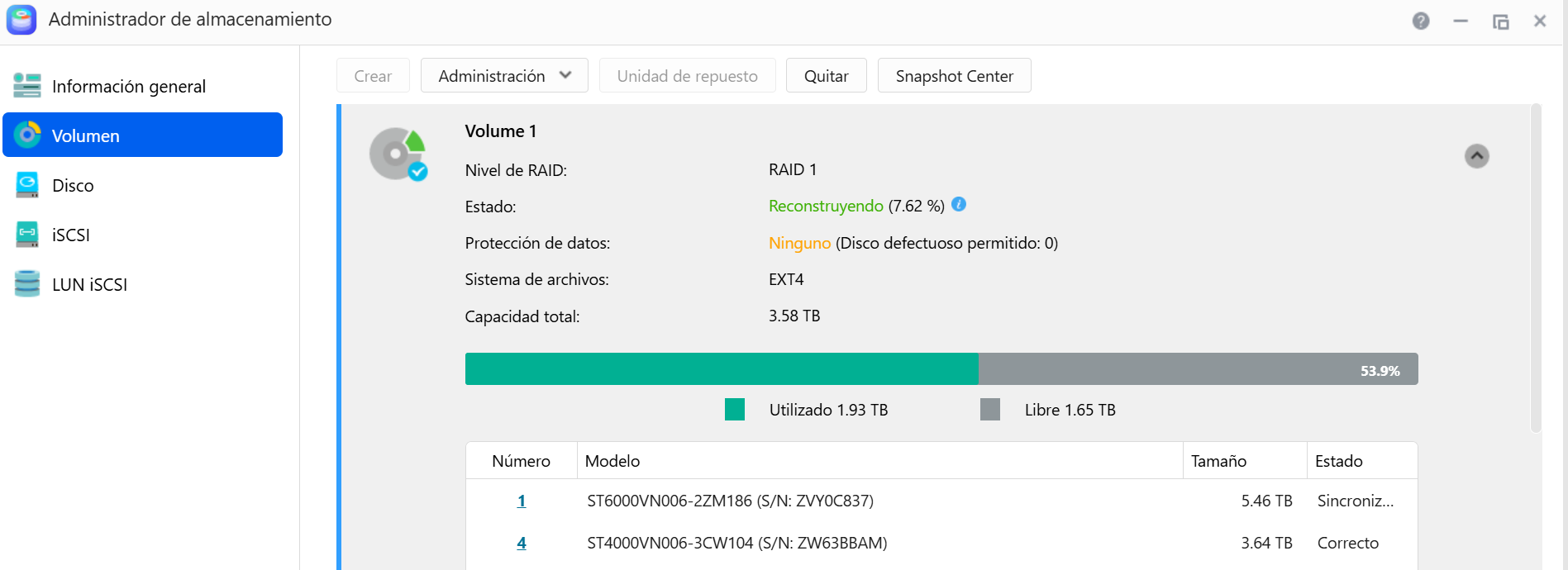Click the Disco sidebar icon

point(27,185)
